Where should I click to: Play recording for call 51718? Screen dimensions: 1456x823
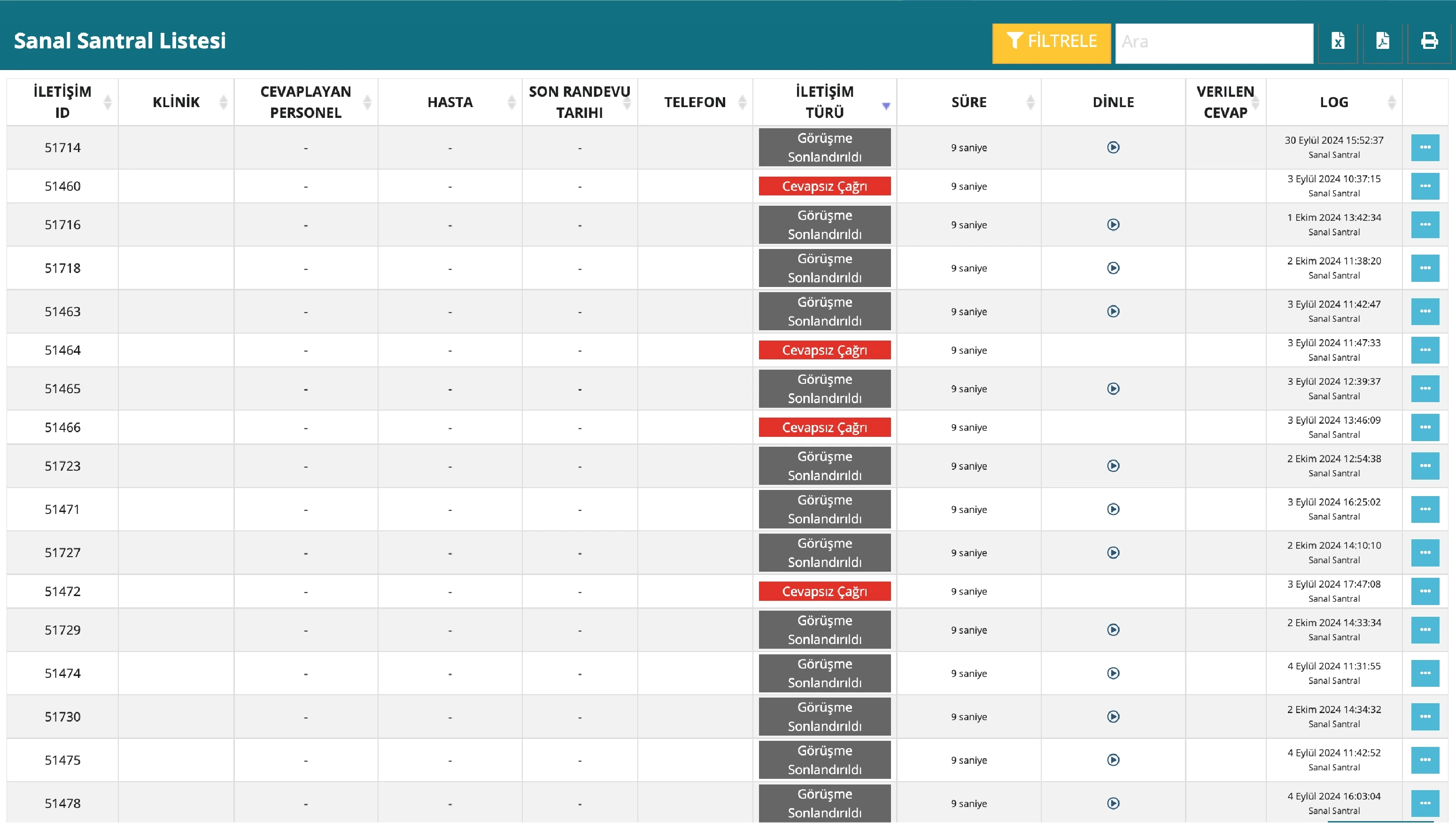1113,268
